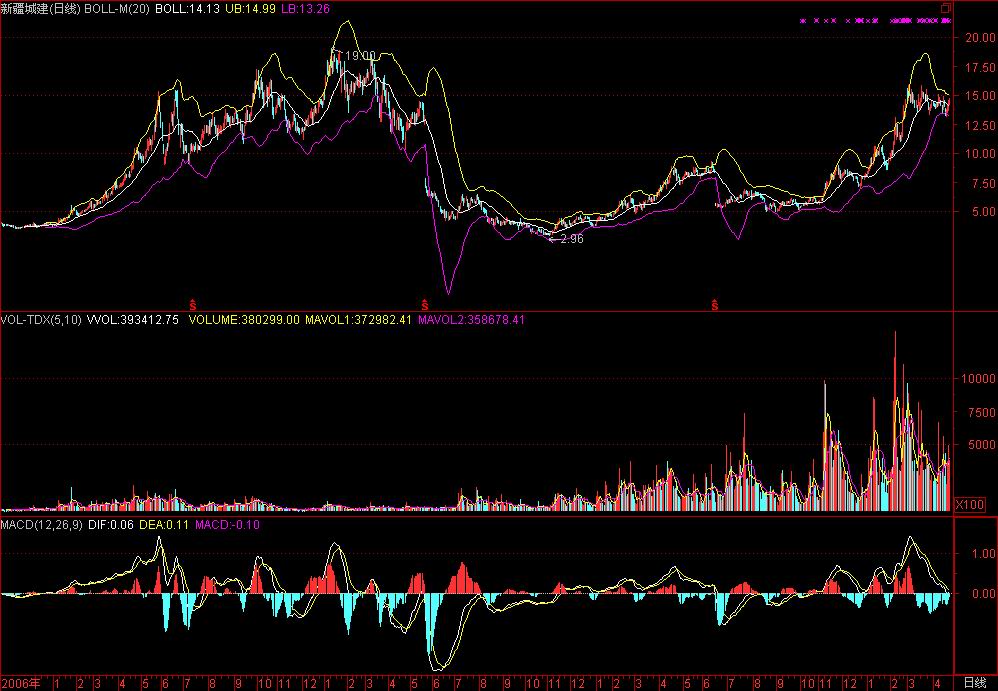Click the VVOL:393412.75 readout
Screen dimensions: 998x691
point(132,319)
